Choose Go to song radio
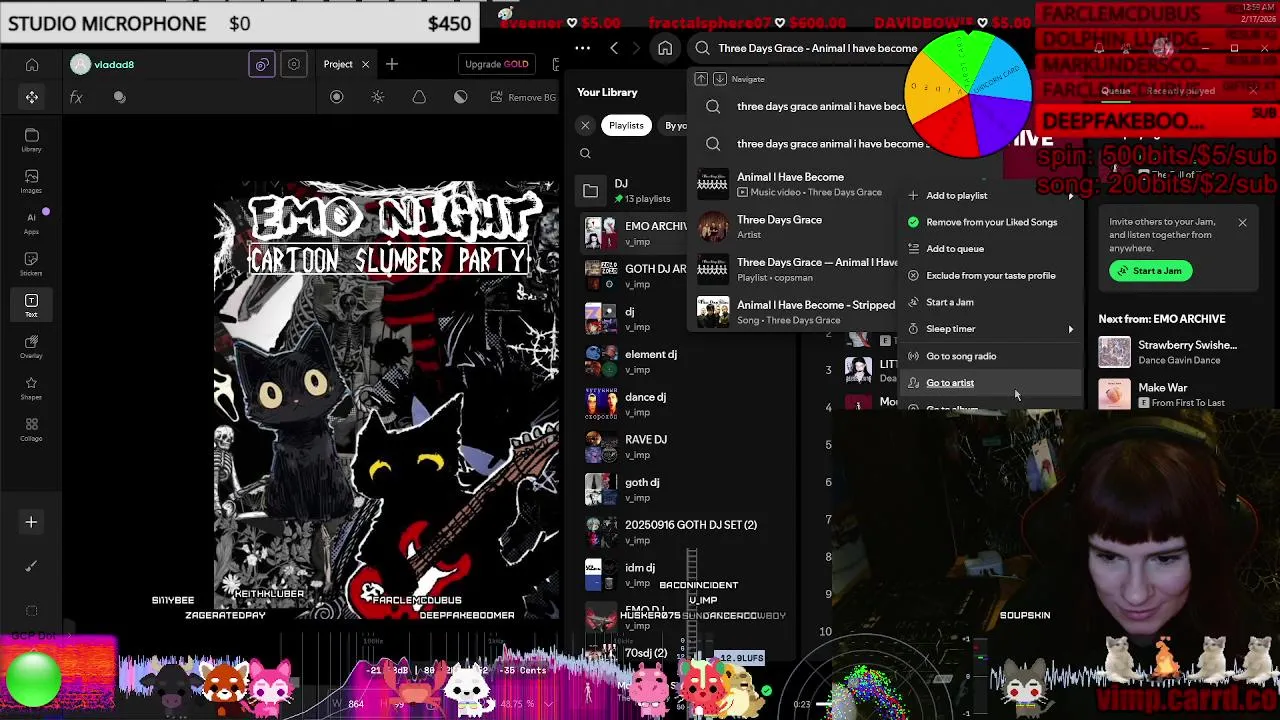 [x=990, y=356]
